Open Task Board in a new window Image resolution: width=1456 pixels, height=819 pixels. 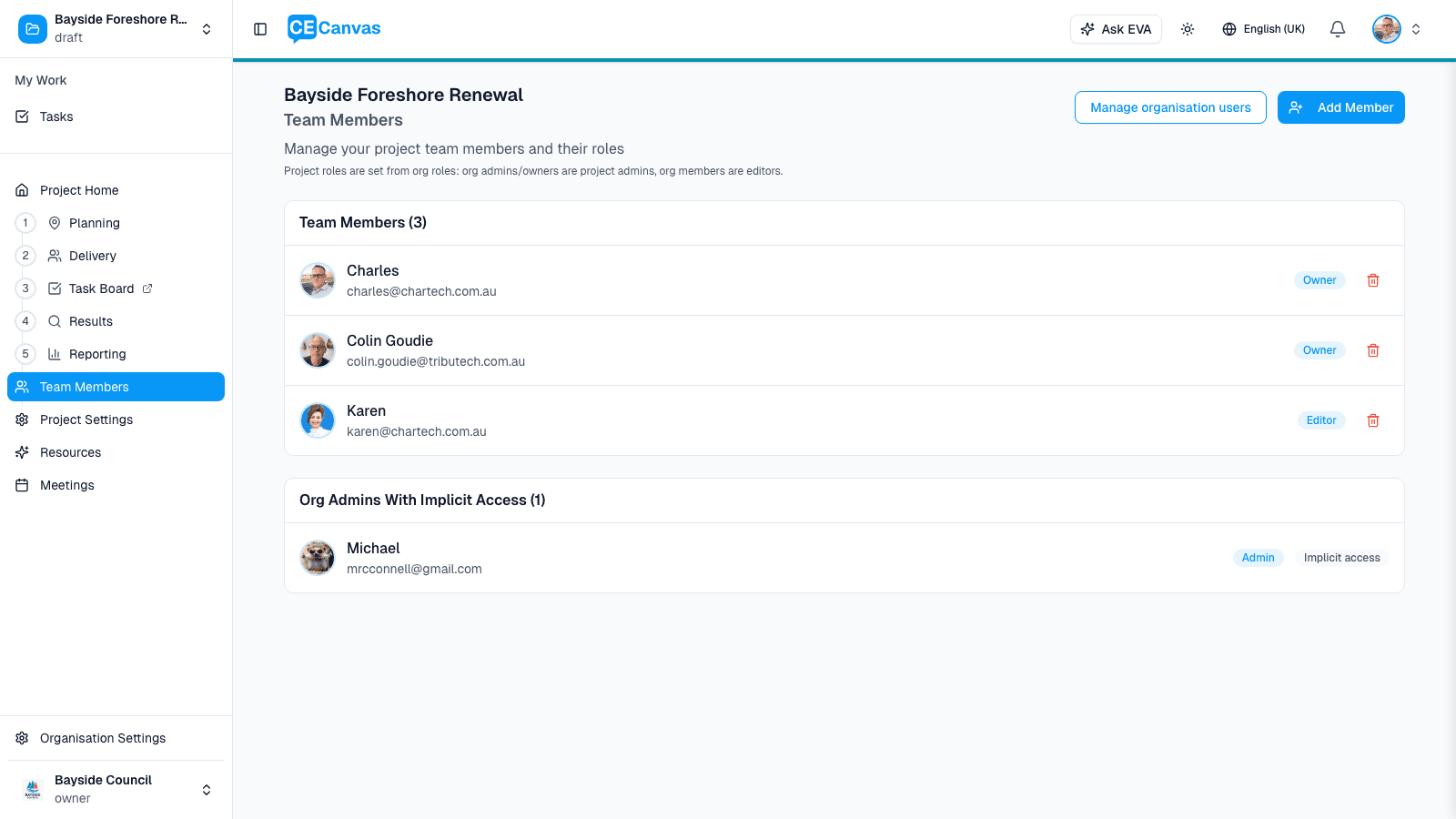pos(148,288)
